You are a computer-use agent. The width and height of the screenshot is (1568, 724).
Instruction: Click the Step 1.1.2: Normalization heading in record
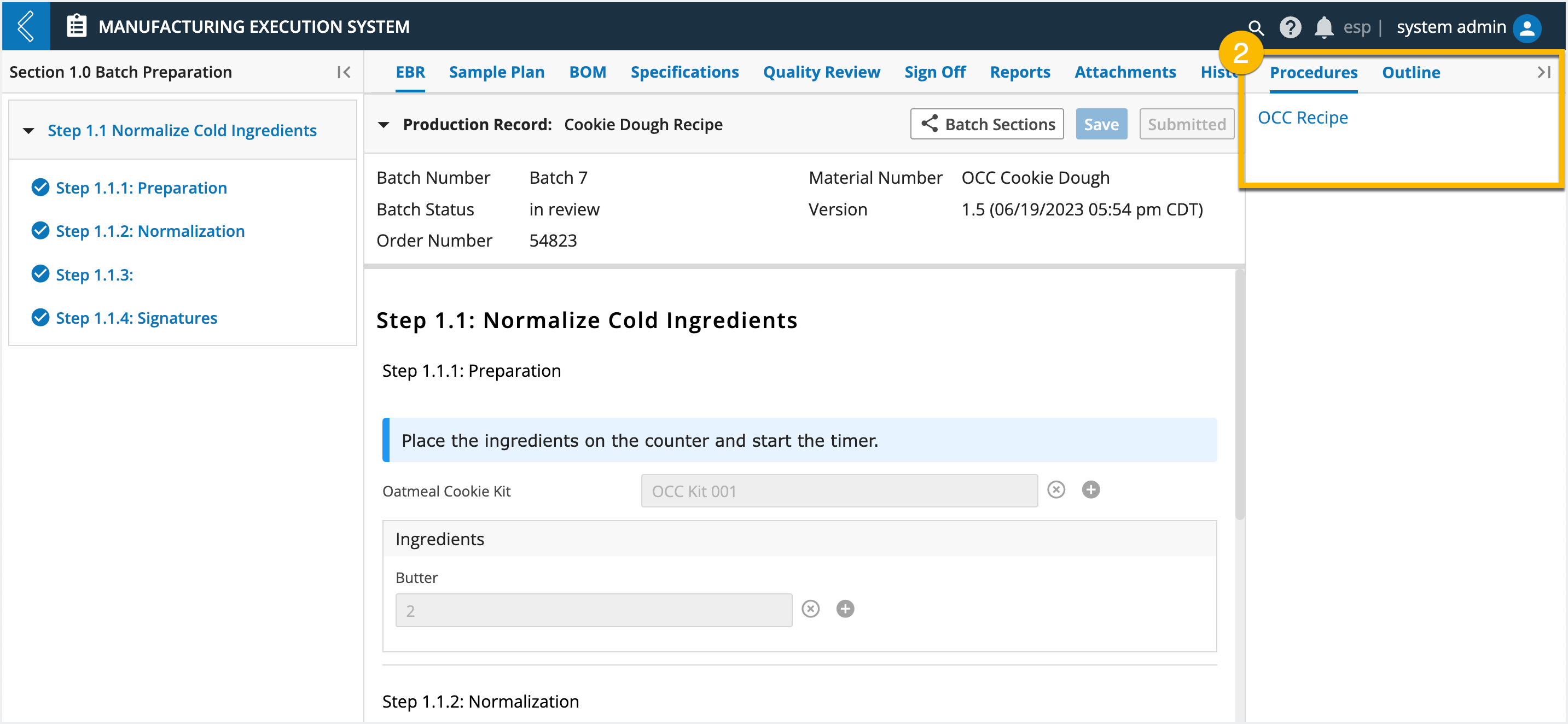[x=480, y=702]
